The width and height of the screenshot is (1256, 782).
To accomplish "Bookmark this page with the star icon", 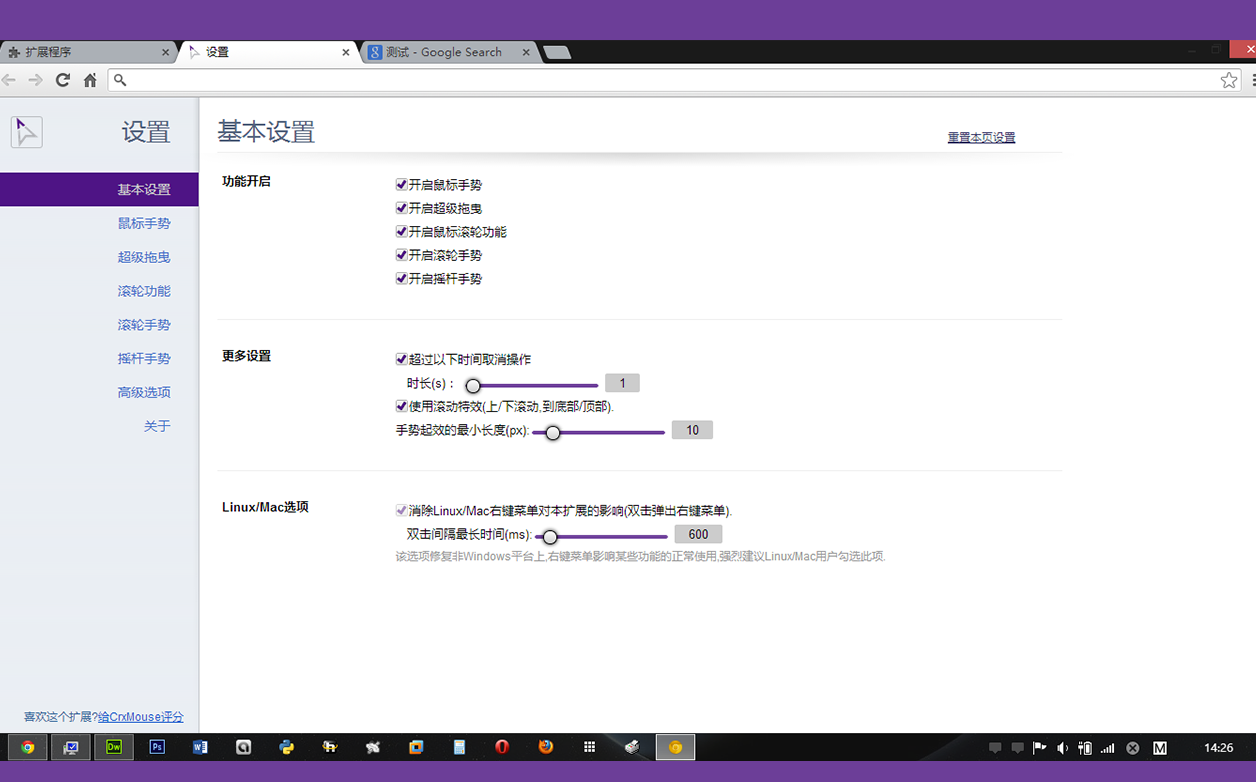I will [1229, 80].
